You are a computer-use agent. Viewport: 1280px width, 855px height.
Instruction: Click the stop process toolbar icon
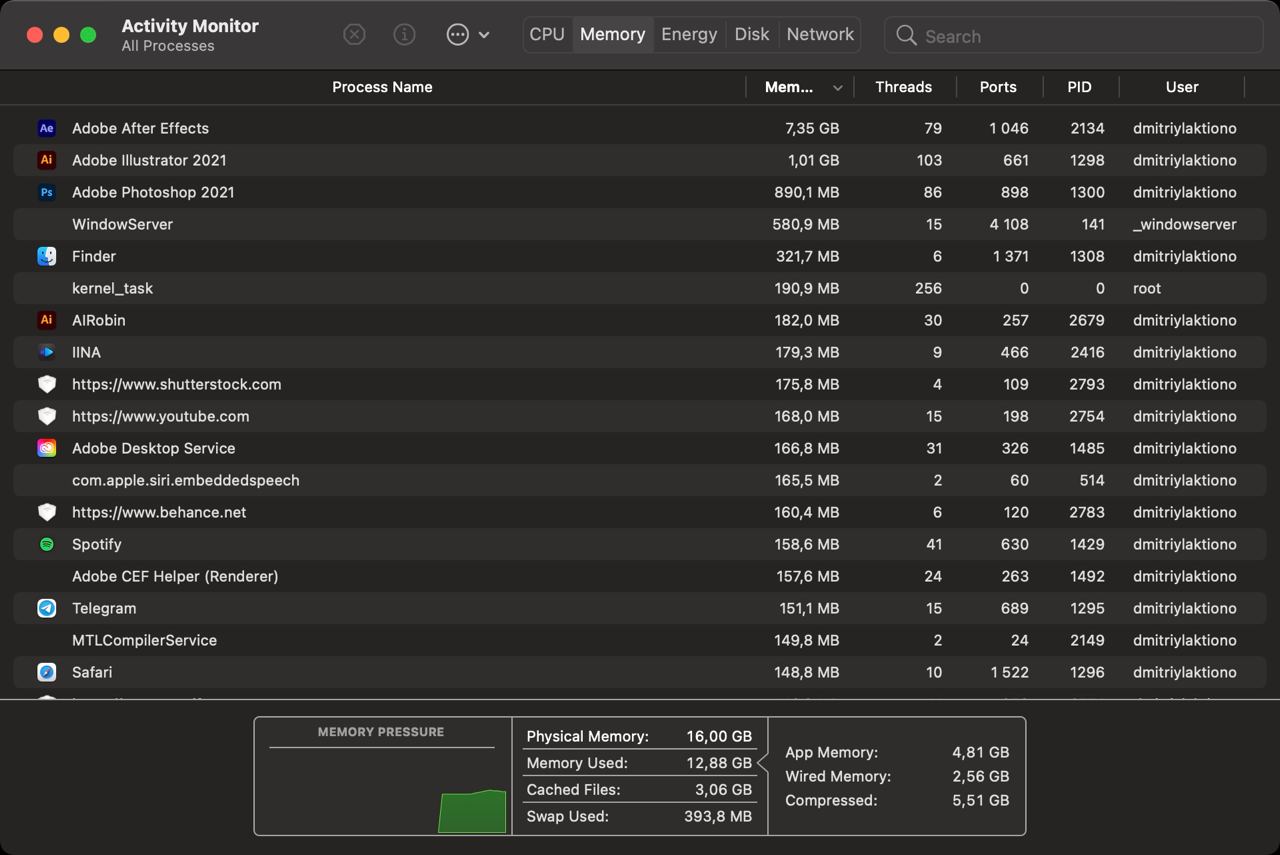354,34
